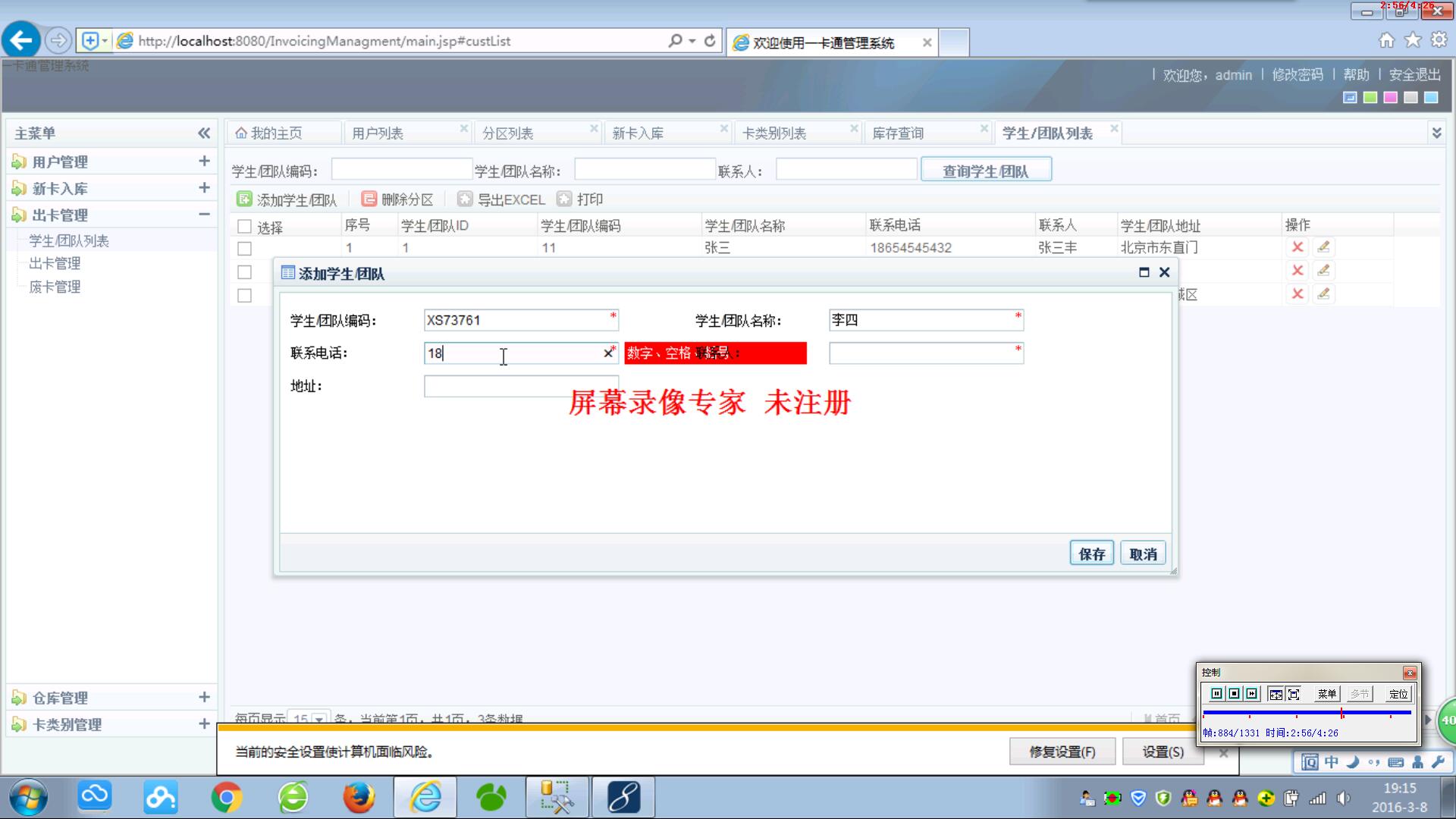Image resolution: width=1456 pixels, height=819 pixels.
Task: Toggle the 选择 header checkbox
Action: pos(244,227)
